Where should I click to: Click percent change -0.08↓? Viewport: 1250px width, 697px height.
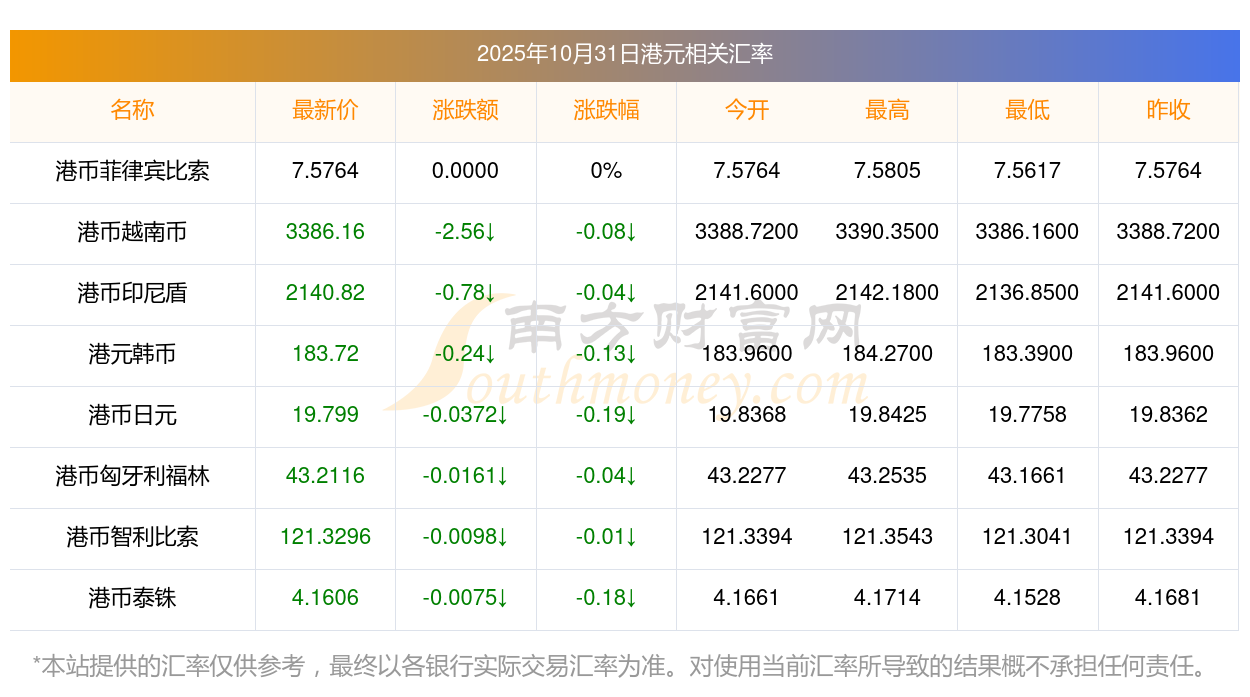606,232
